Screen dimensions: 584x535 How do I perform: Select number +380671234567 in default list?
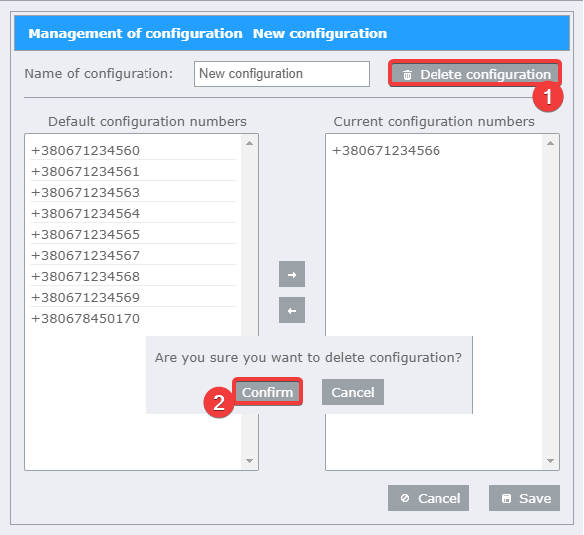[133, 255]
